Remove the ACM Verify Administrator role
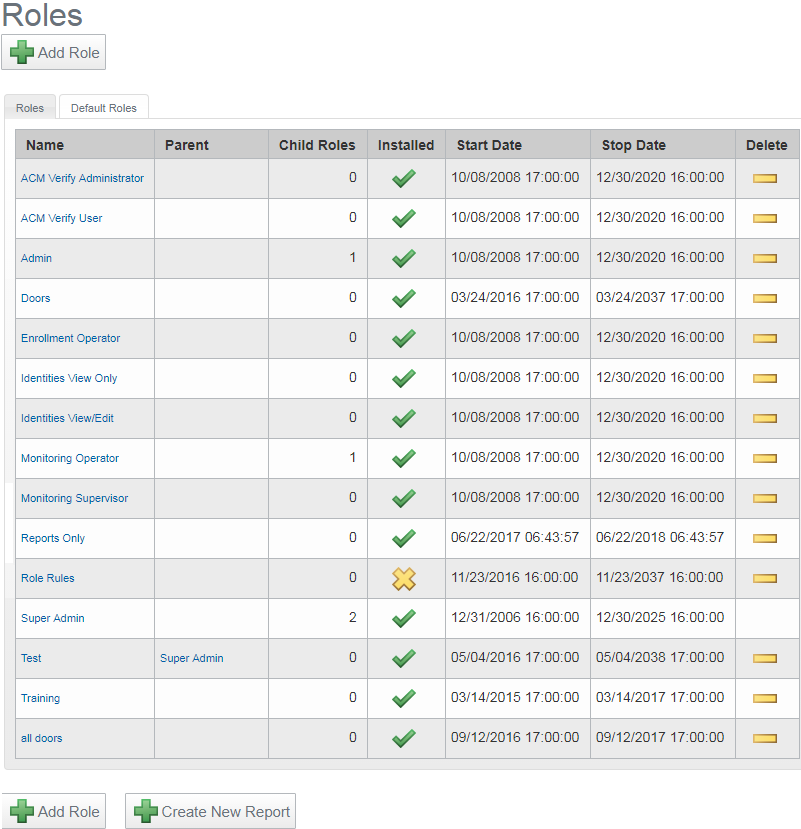Viewport: 801px width, 829px height. (x=764, y=178)
